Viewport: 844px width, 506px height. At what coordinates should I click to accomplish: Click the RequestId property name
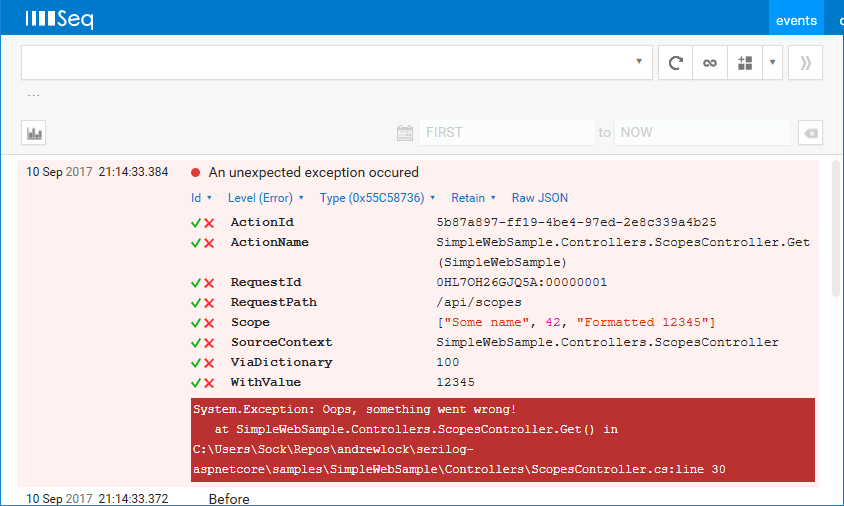pos(266,282)
